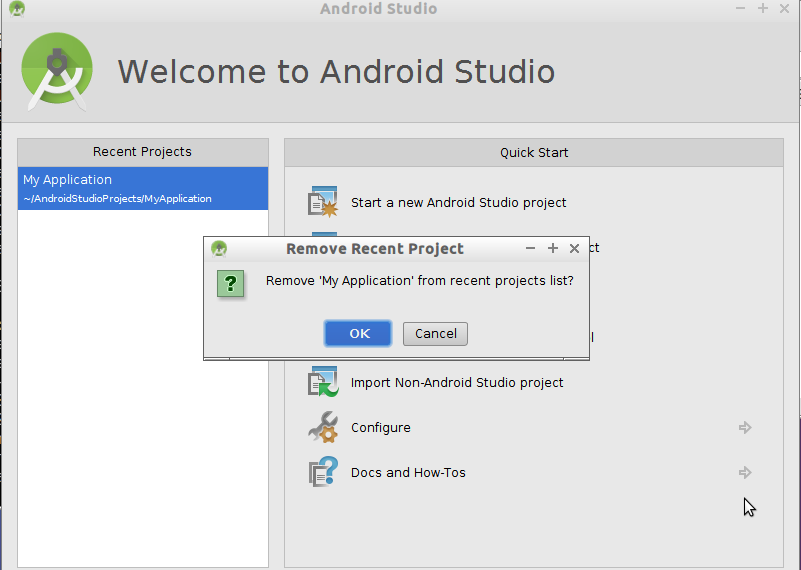Viewport: 801px width, 570px height.
Task: Choose Start a new Android Studio project
Action: (x=458, y=203)
